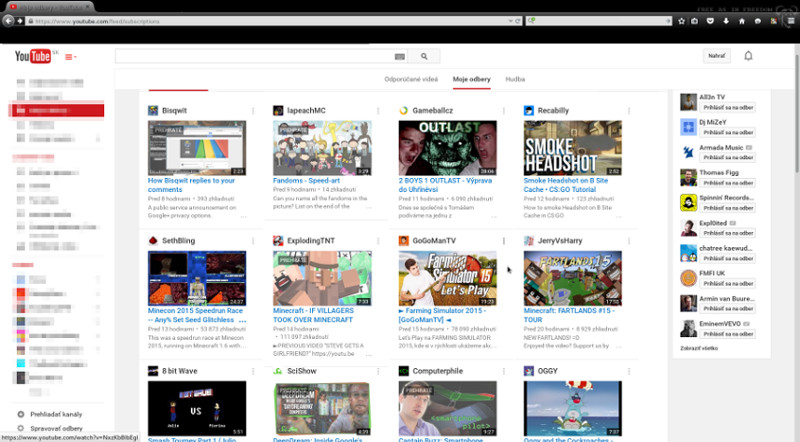Click the browser forward arrow
Image resolution: width=800 pixels, height=442 pixels.
coord(20,21)
